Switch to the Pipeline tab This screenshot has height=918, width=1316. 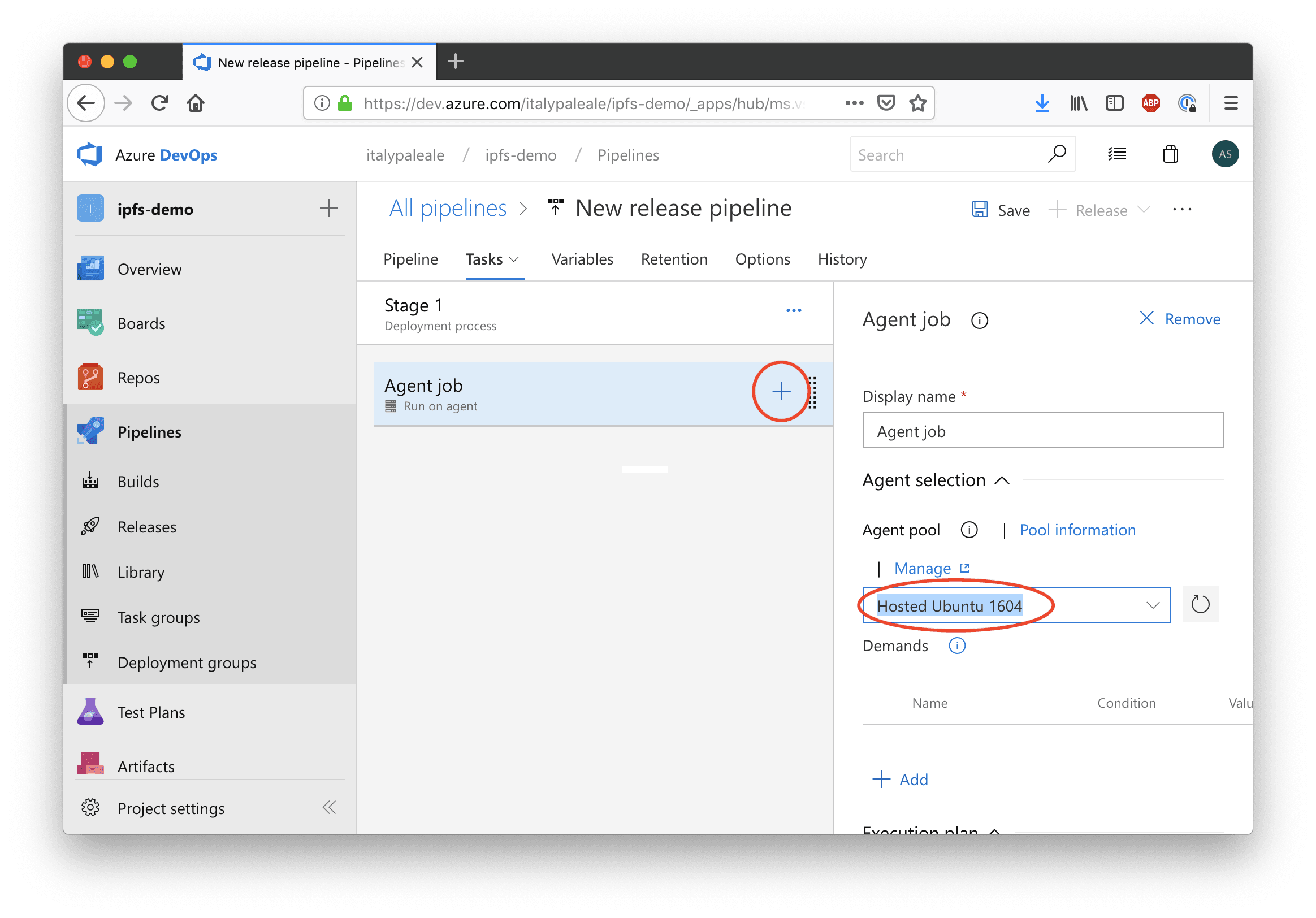click(410, 259)
